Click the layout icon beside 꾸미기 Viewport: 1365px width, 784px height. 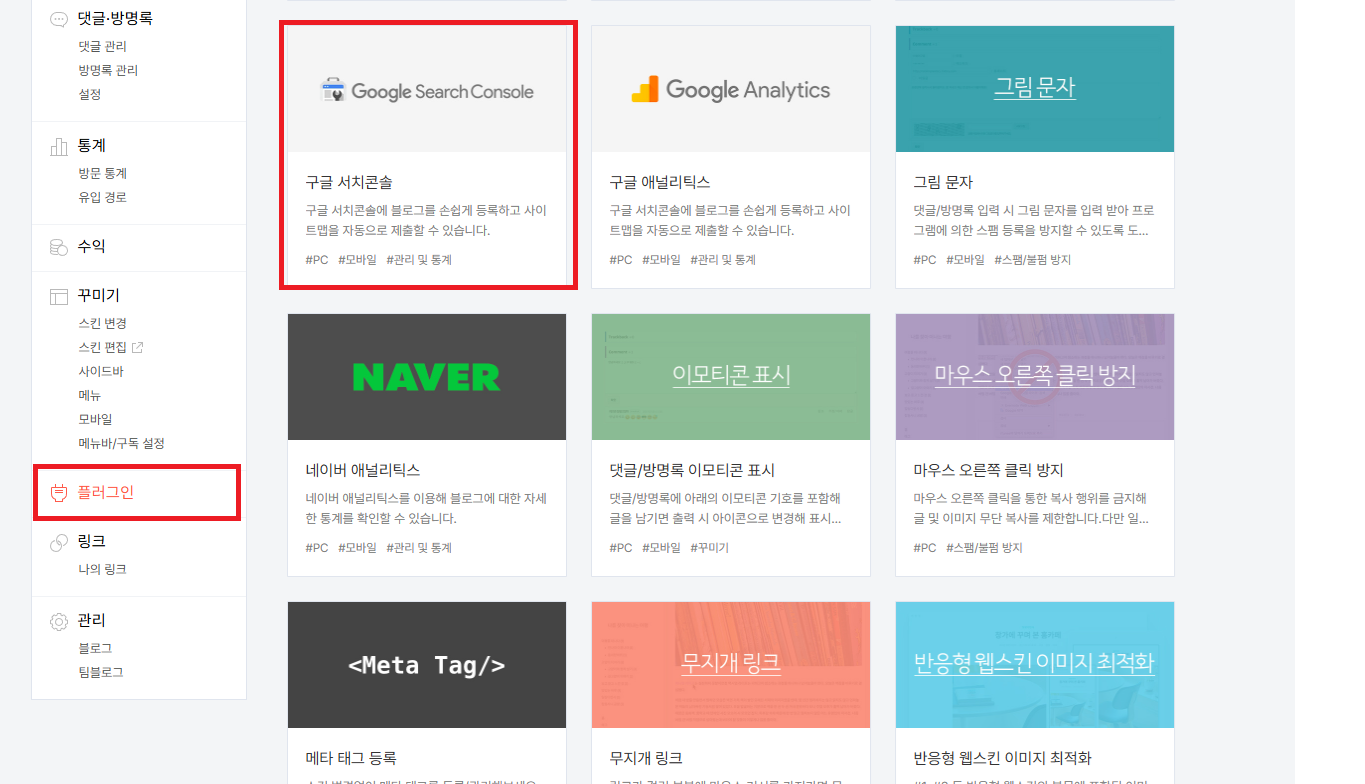59,296
